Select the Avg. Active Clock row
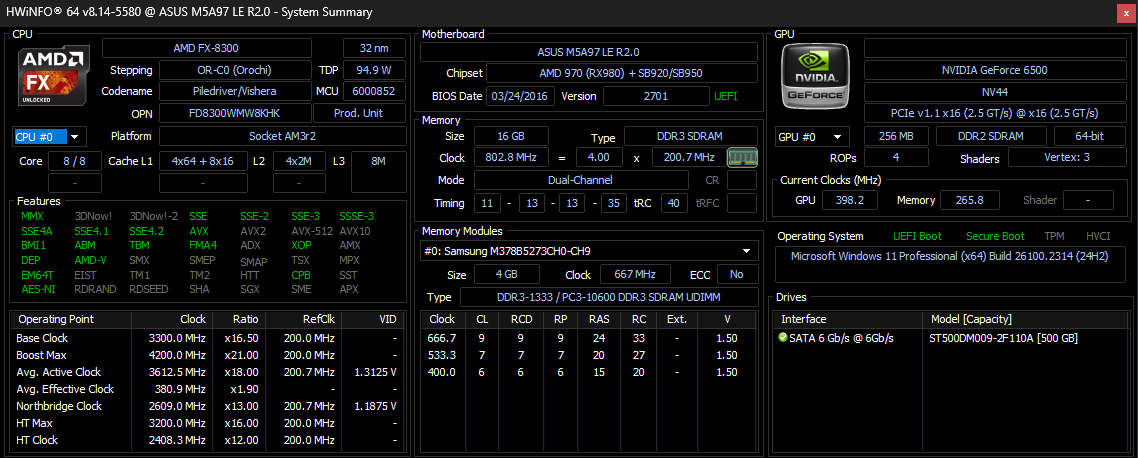Viewport: 1138px width, 458px height. click(x=208, y=372)
